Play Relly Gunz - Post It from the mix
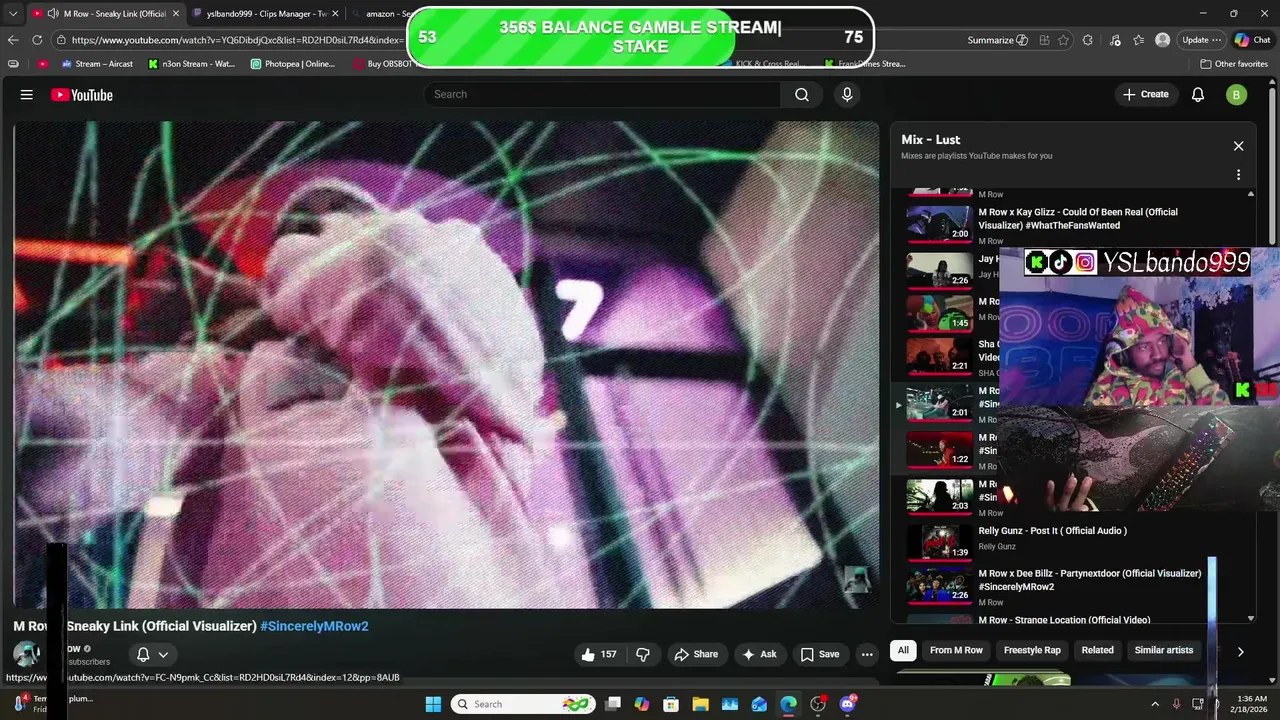Viewport: 1280px width, 720px height. click(x=1052, y=531)
